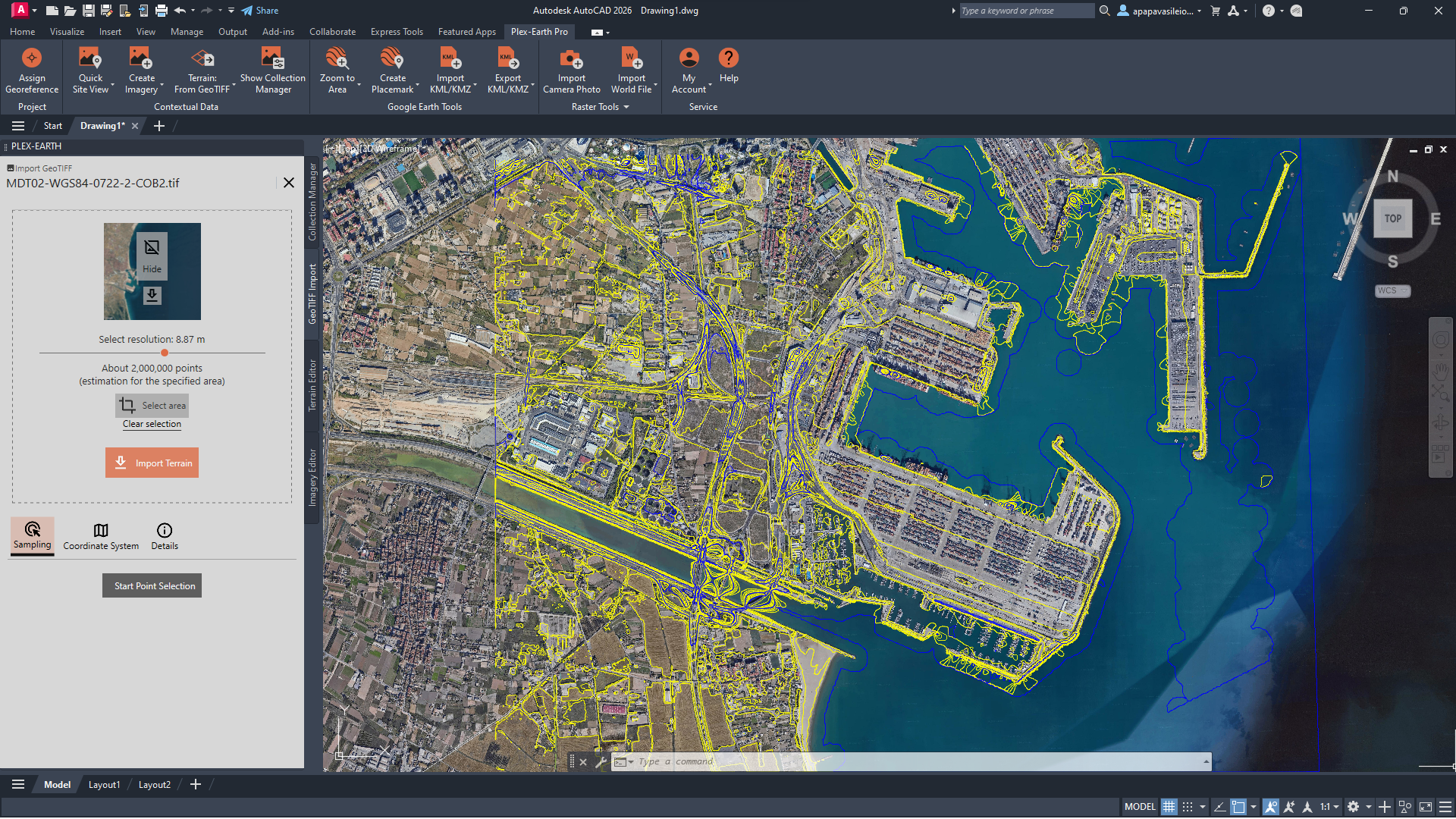This screenshot has width=1456, height=819.
Task: Click the Assign Georeference icon
Action: pyautogui.click(x=32, y=58)
